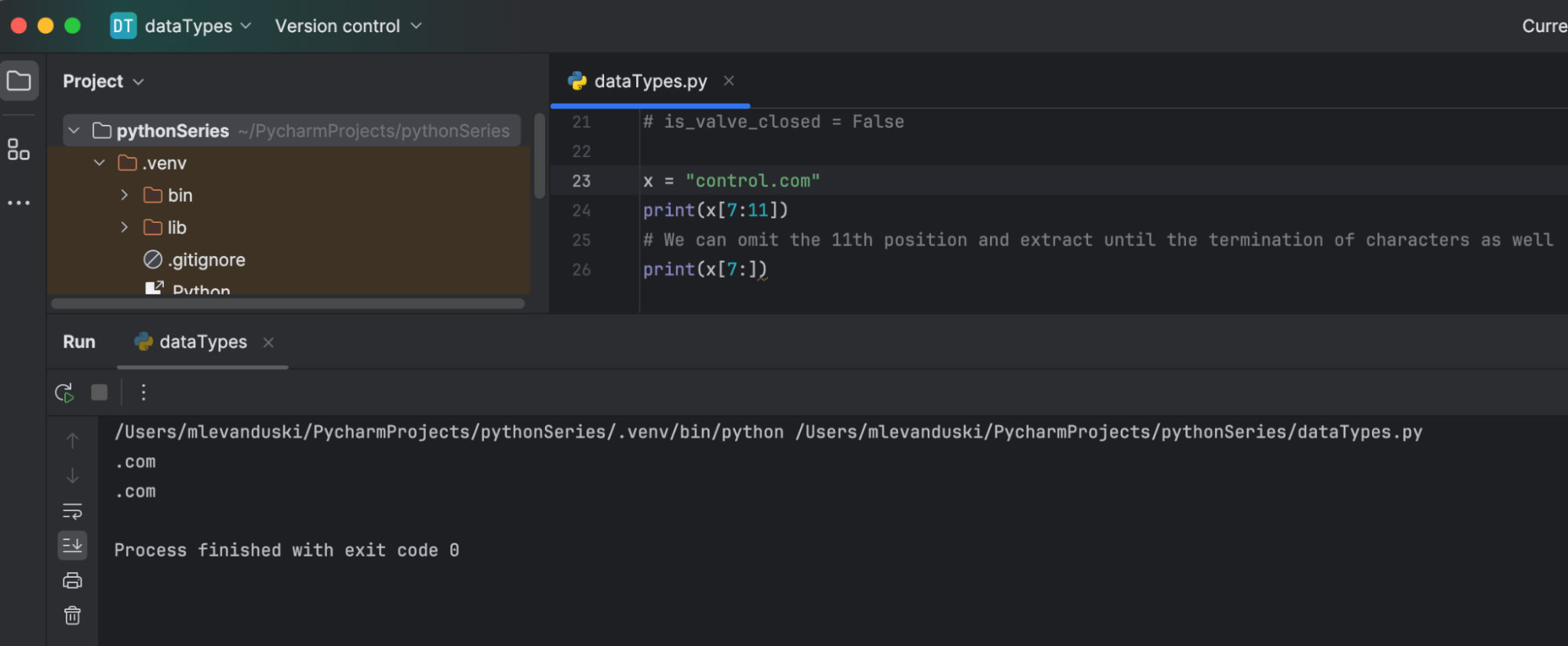Open the Current run configuration selector
1568x646 pixels.
[x=1544, y=26]
